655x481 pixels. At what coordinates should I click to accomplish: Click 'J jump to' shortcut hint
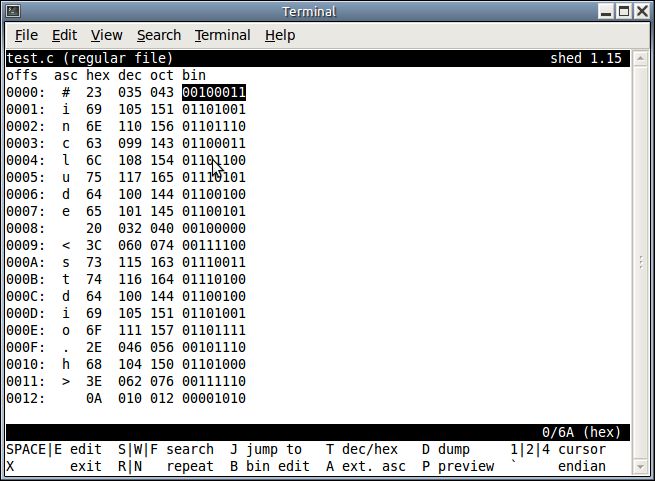click(x=266, y=449)
